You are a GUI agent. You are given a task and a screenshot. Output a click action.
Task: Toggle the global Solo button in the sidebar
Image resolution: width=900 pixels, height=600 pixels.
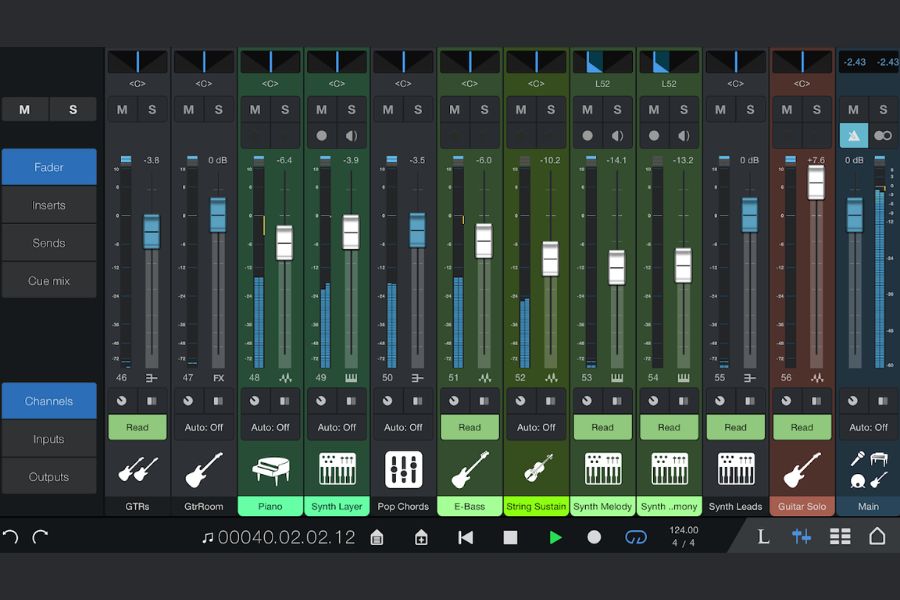pyautogui.click(x=73, y=110)
